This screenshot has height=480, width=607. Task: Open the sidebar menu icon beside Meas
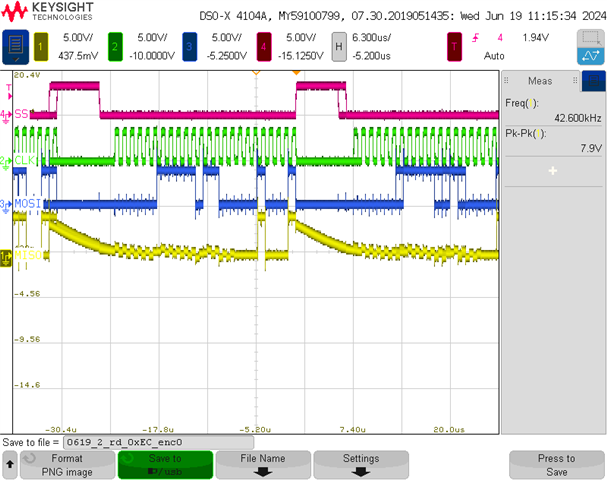point(594,81)
